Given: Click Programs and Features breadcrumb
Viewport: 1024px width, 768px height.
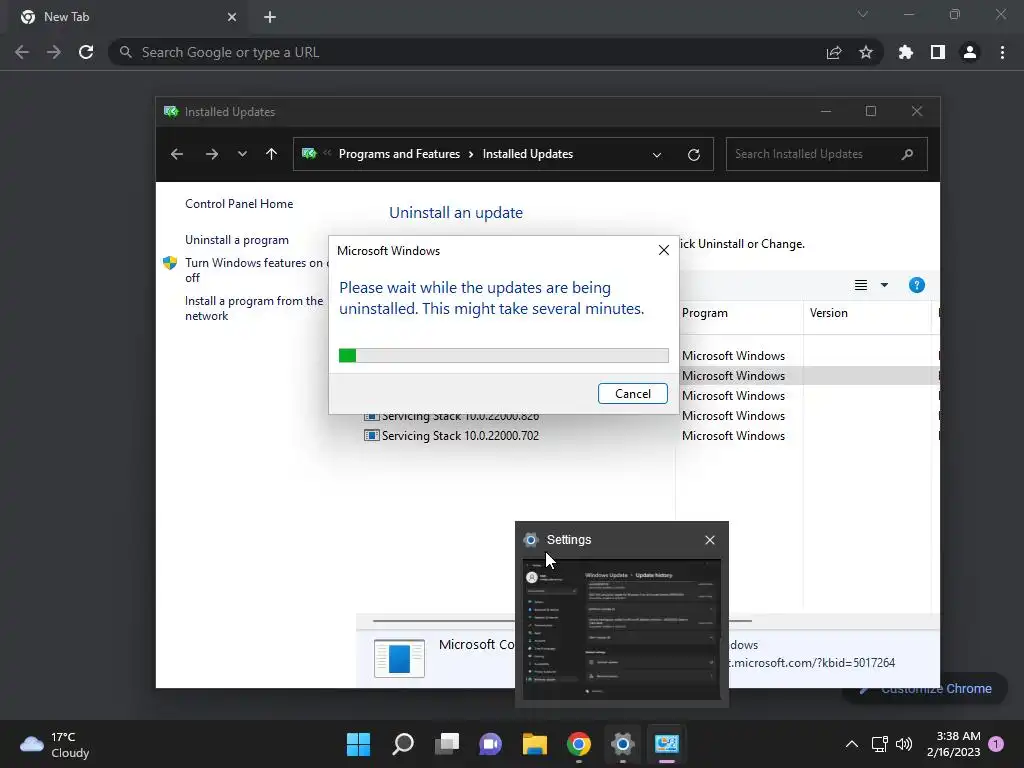Looking at the screenshot, I should (x=399, y=154).
